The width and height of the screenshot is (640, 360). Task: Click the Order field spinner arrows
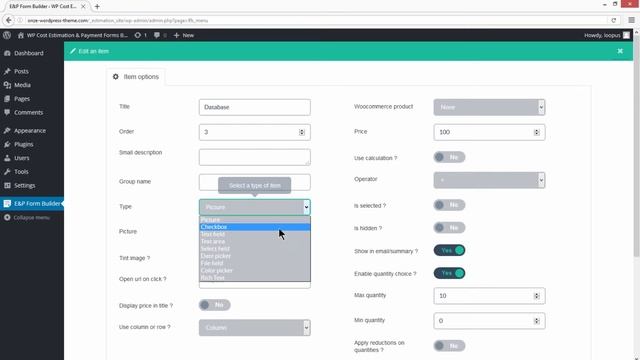[302, 132]
